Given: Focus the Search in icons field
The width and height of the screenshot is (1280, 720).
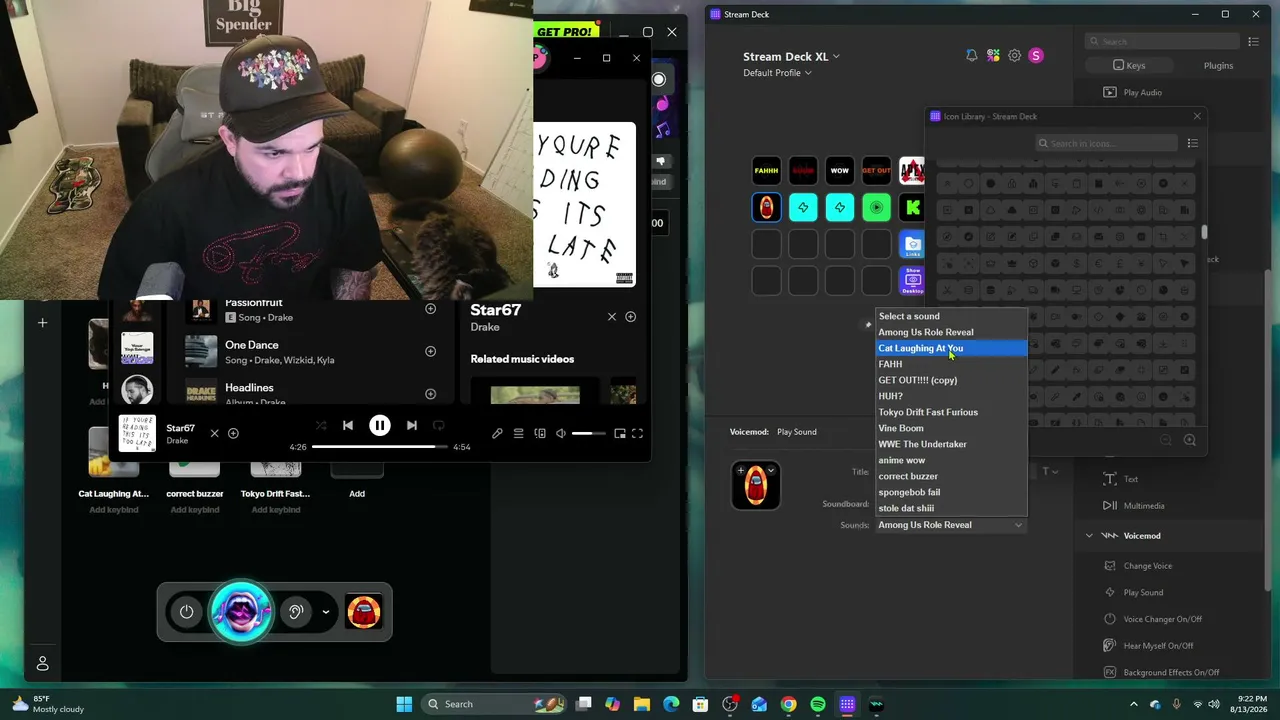Looking at the screenshot, I should pos(1106,143).
